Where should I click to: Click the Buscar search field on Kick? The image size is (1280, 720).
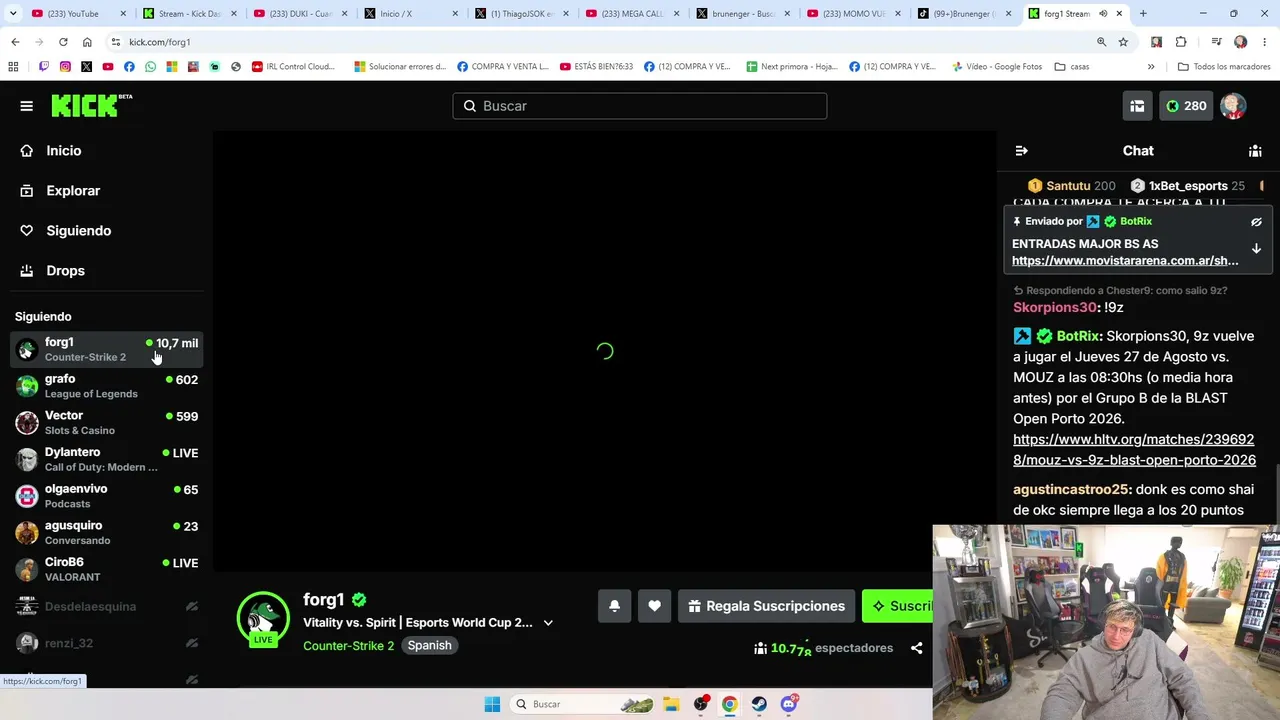tap(640, 106)
